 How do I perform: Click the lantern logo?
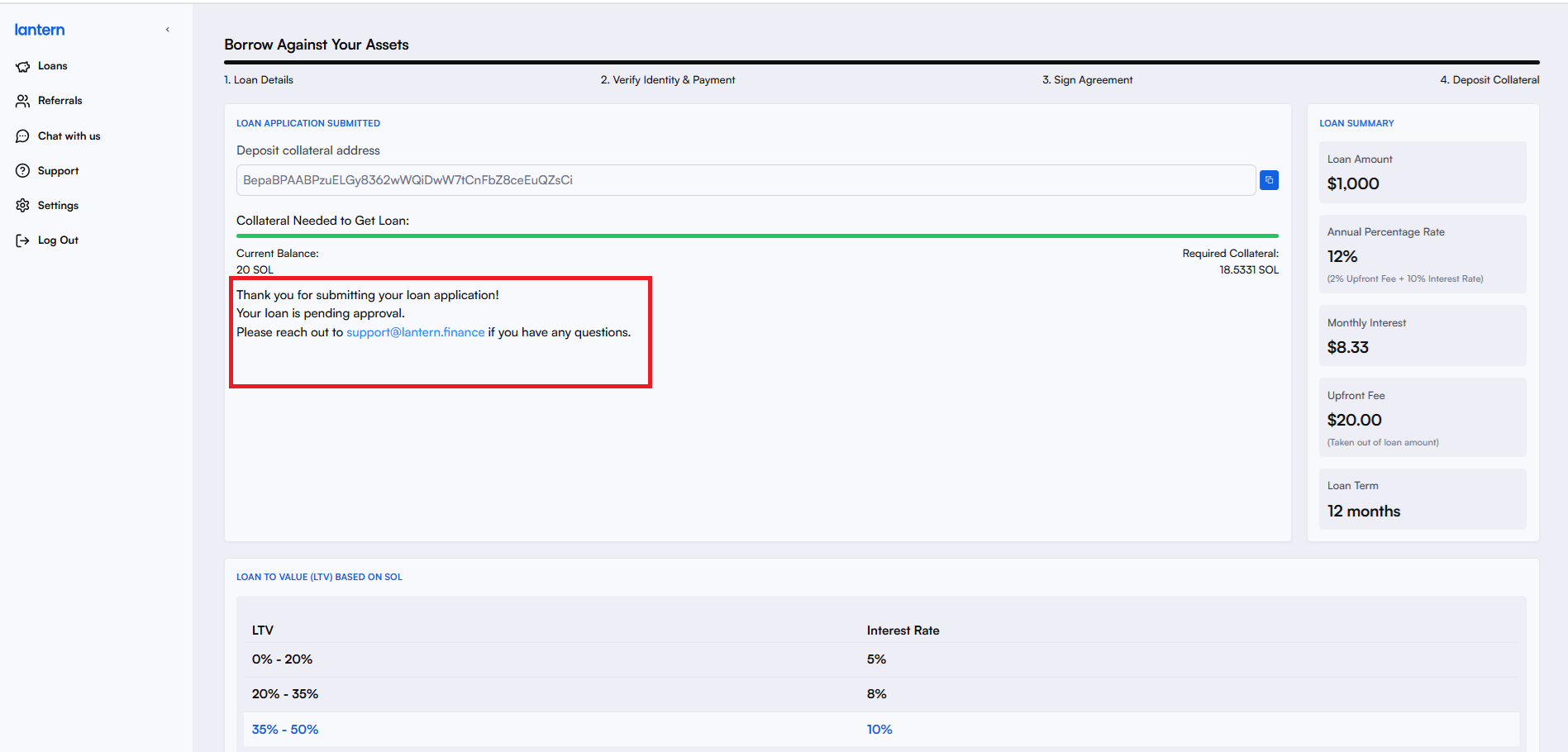point(40,30)
